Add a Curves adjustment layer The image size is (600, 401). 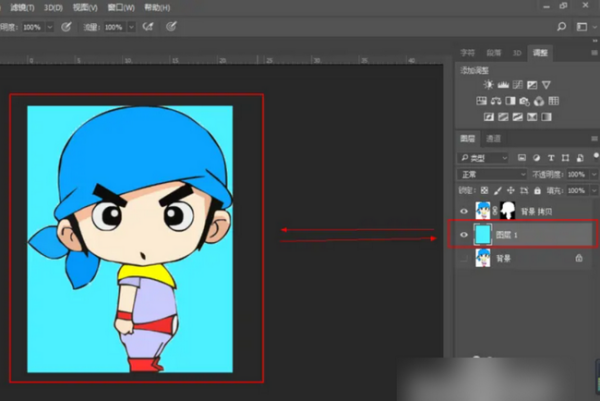[517, 85]
